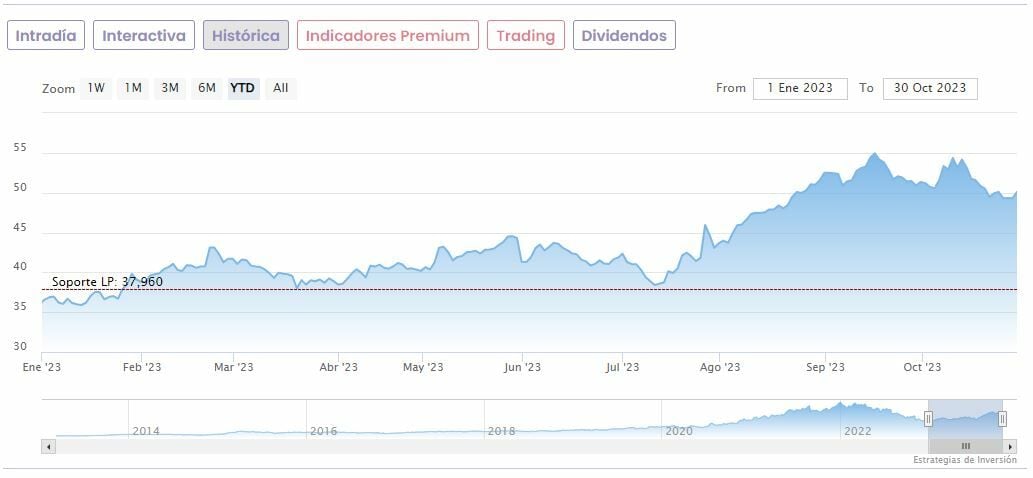View the Dividendos tab
Screen dimensions: 1033x478
(x=624, y=36)
